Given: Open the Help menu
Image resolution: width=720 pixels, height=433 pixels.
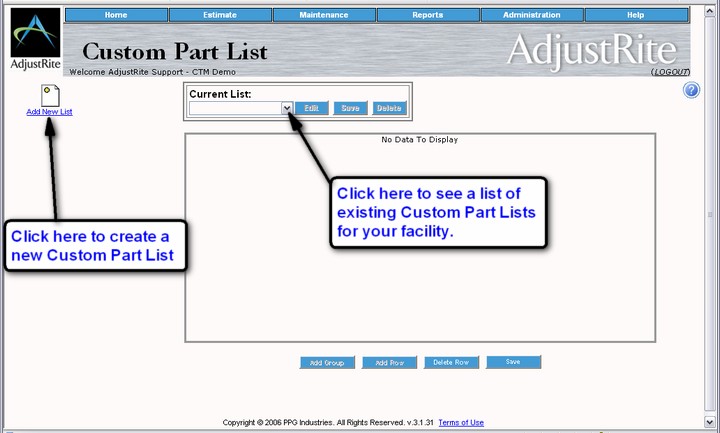Looking at the screenshot, I should 636,15.
